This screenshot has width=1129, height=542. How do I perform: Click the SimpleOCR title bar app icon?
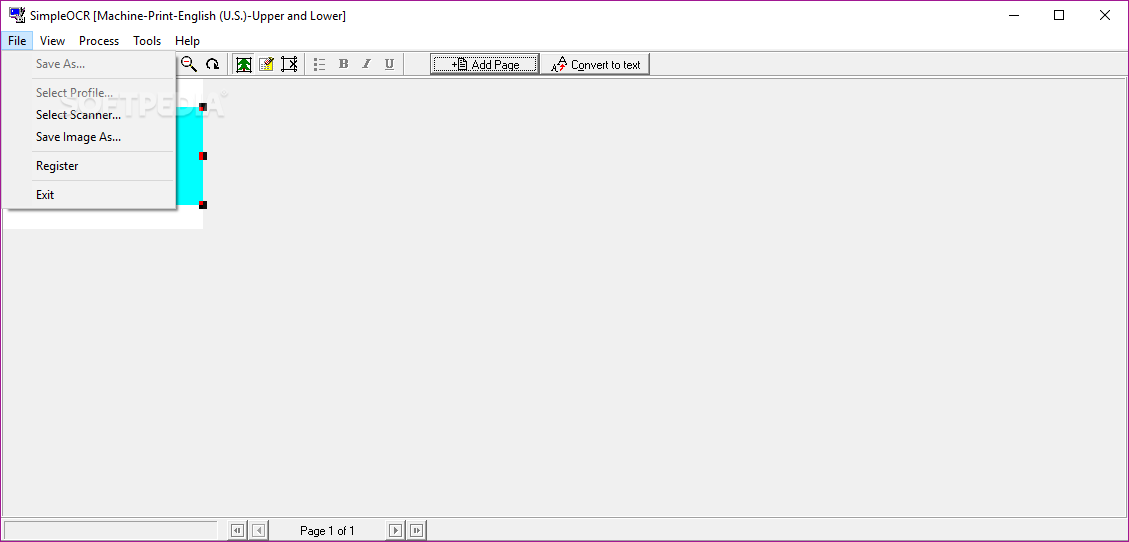pyautogui.click(x=17, y=15)
